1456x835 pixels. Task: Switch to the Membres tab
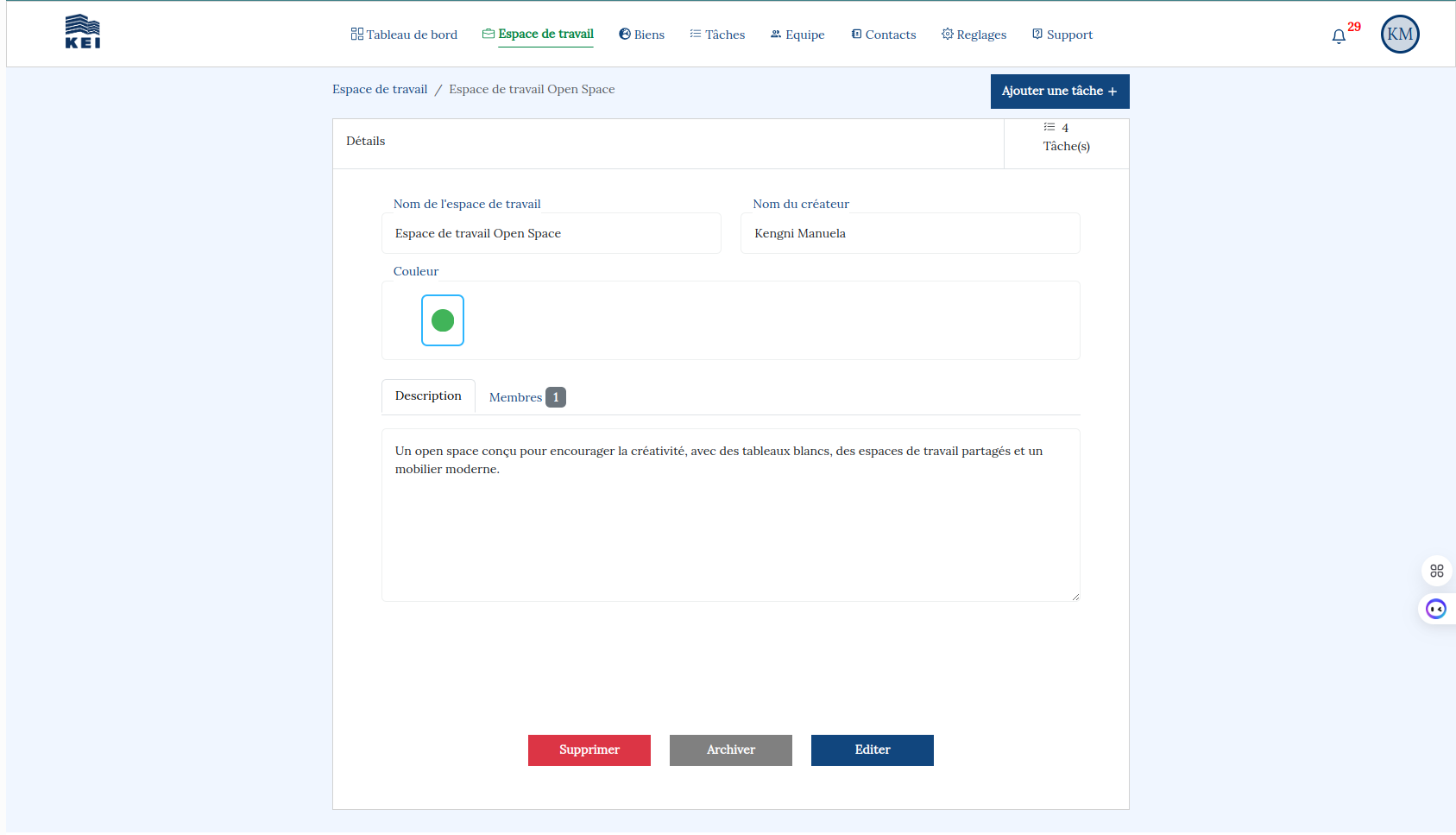pyautogui.click(x=526, y=397)
